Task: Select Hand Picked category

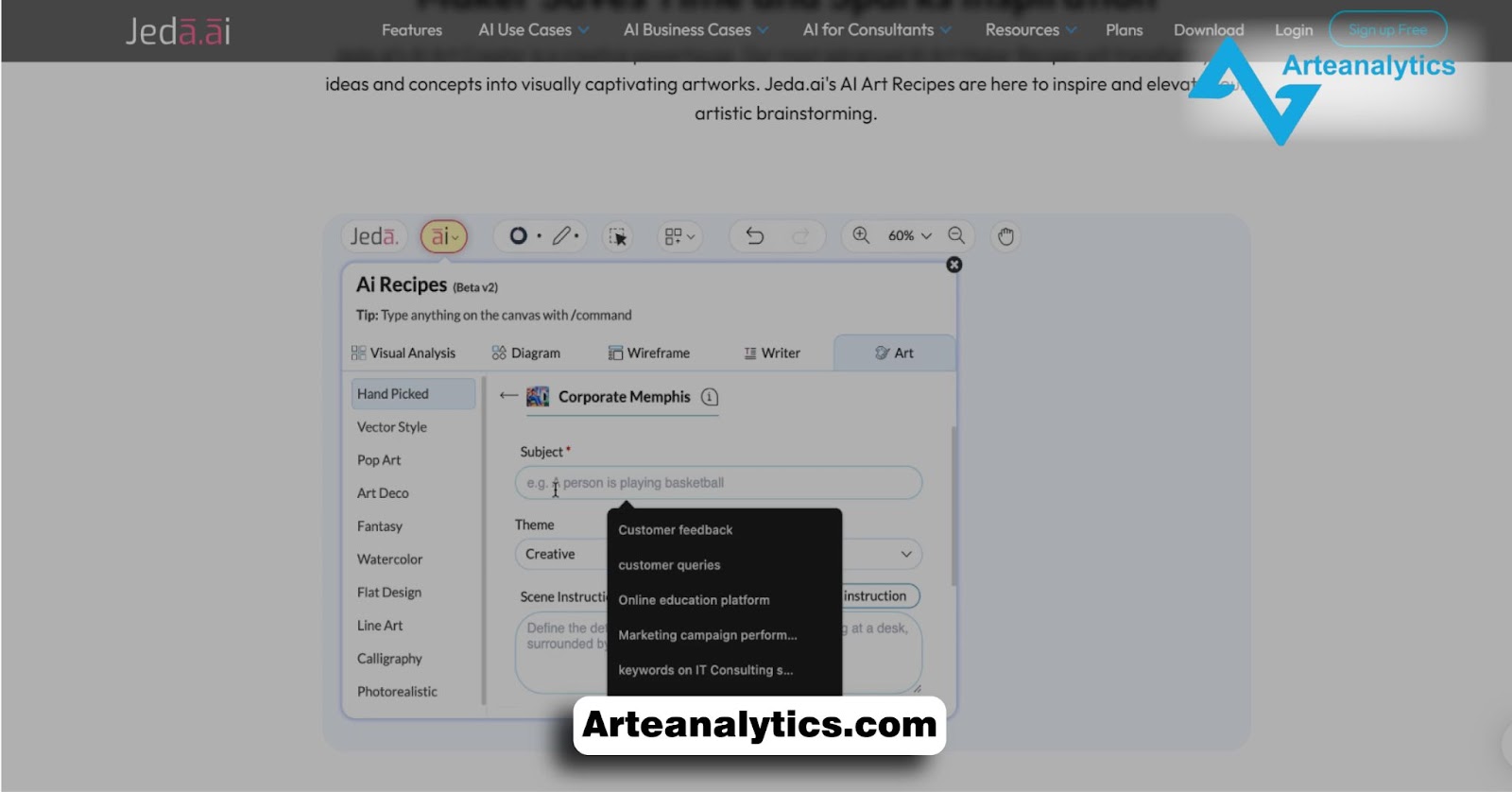Action: [413, 393]
